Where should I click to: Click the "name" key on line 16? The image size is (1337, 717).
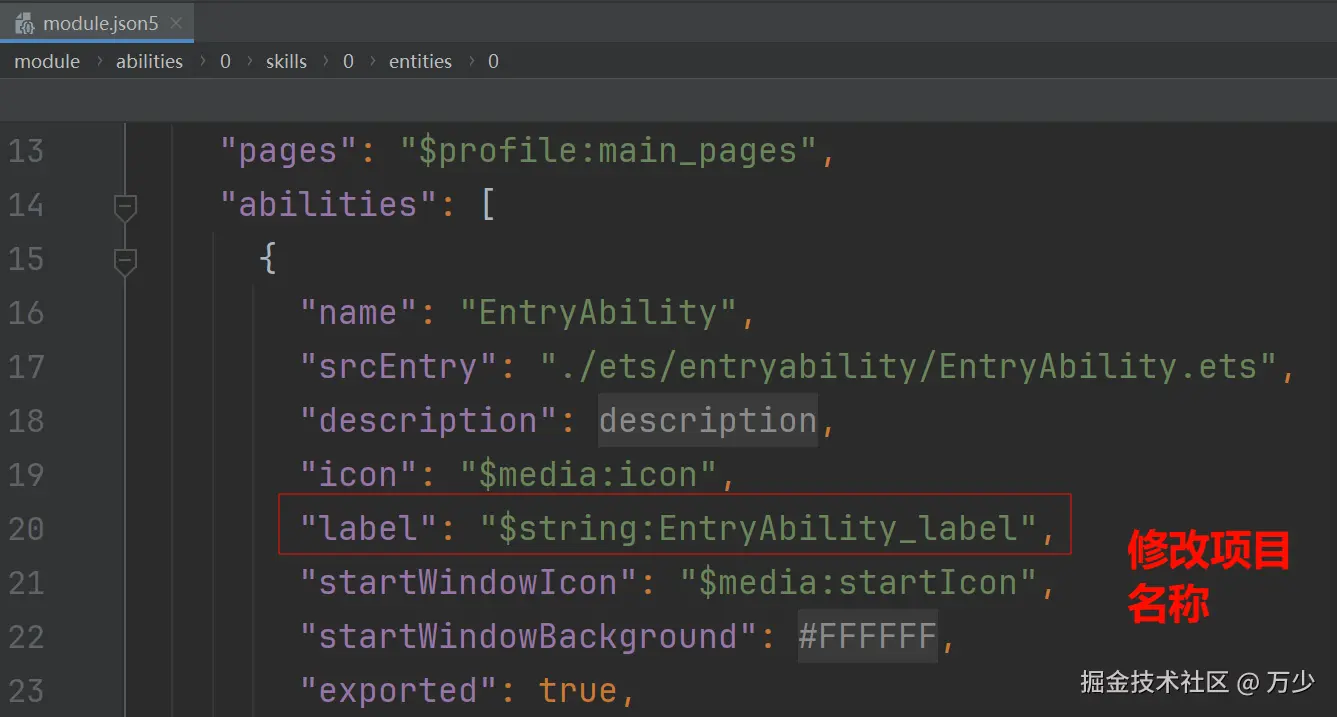coord(359,313)
